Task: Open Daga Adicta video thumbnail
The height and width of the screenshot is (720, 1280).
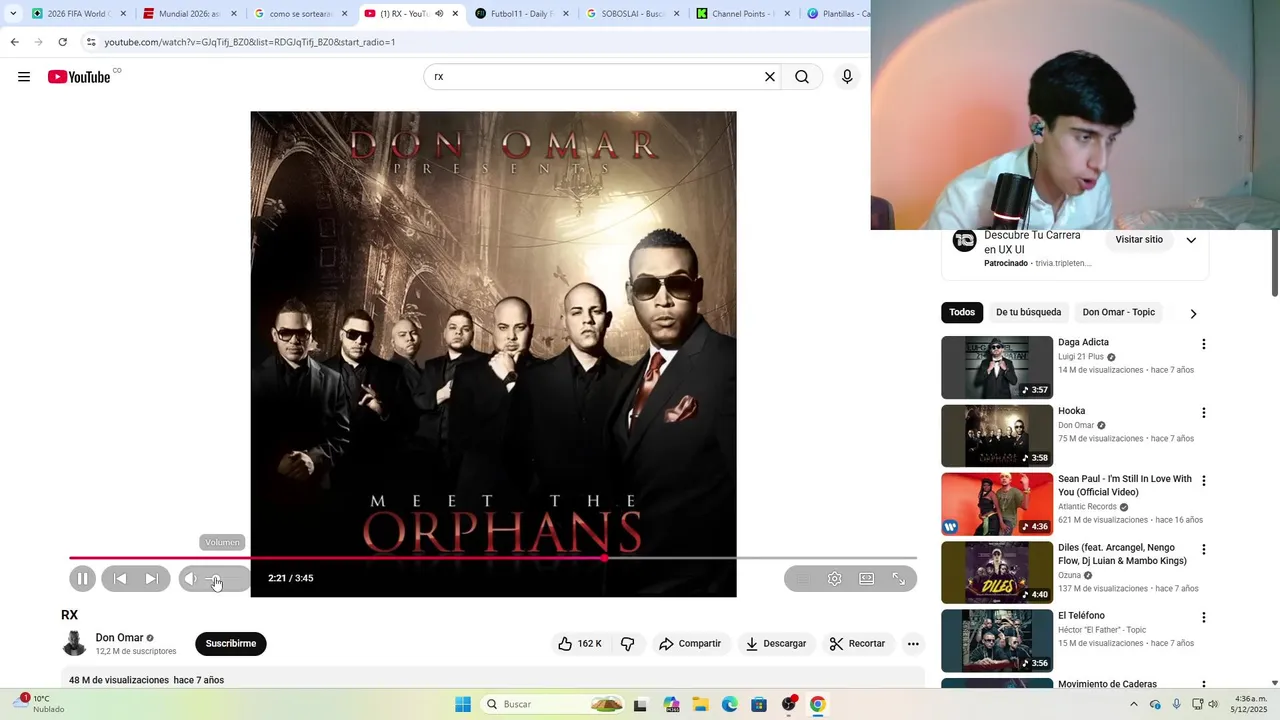Action: 997,367
